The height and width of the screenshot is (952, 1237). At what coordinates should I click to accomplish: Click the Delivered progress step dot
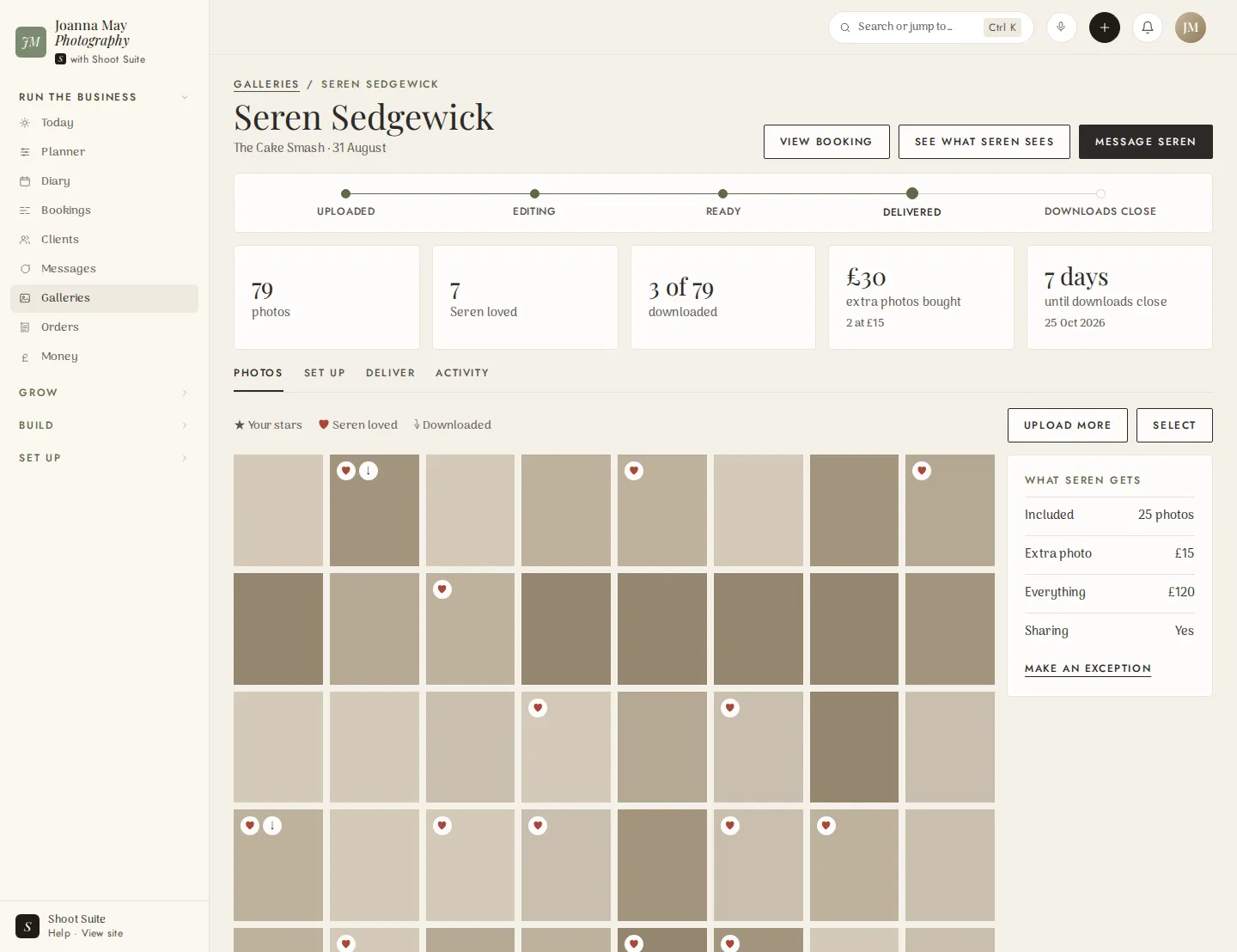click(912, 193)
